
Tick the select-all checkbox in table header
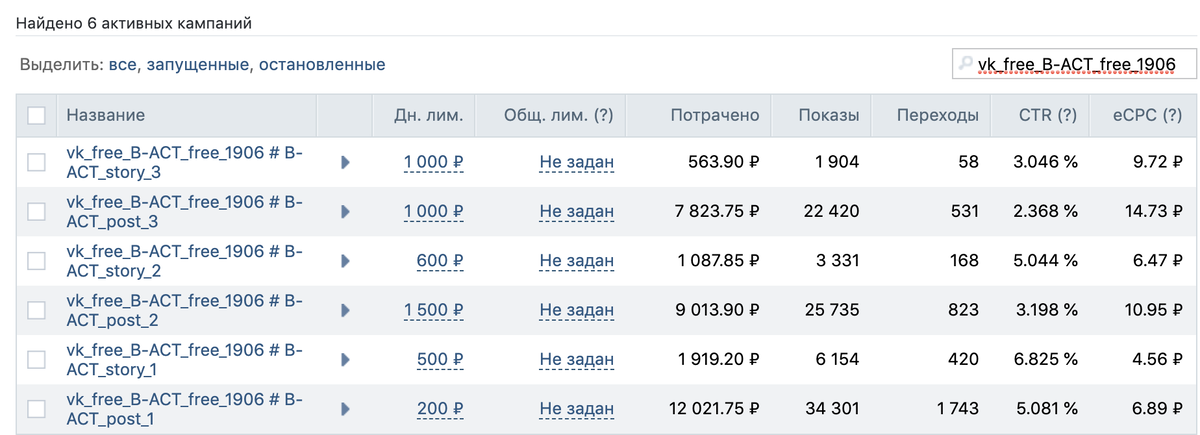pyautogui.click(x=36, y=115)
